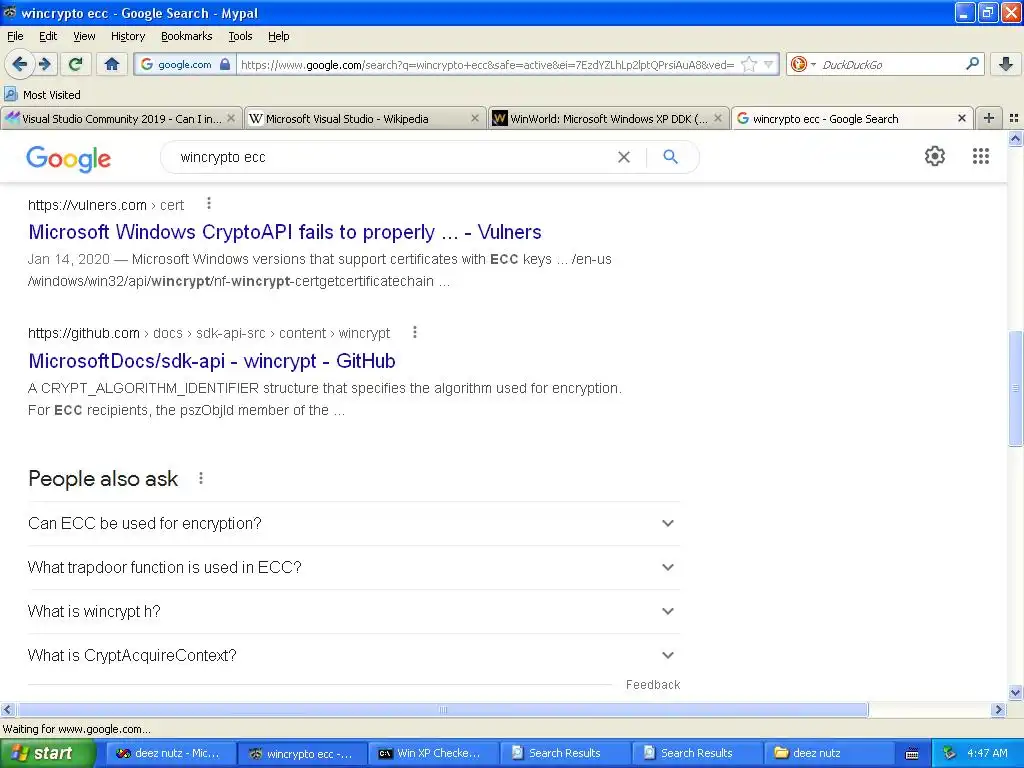Close the Visual Studio Community 2019 tab
This screenshot has height=768, width=1024.
coord(231,118)
